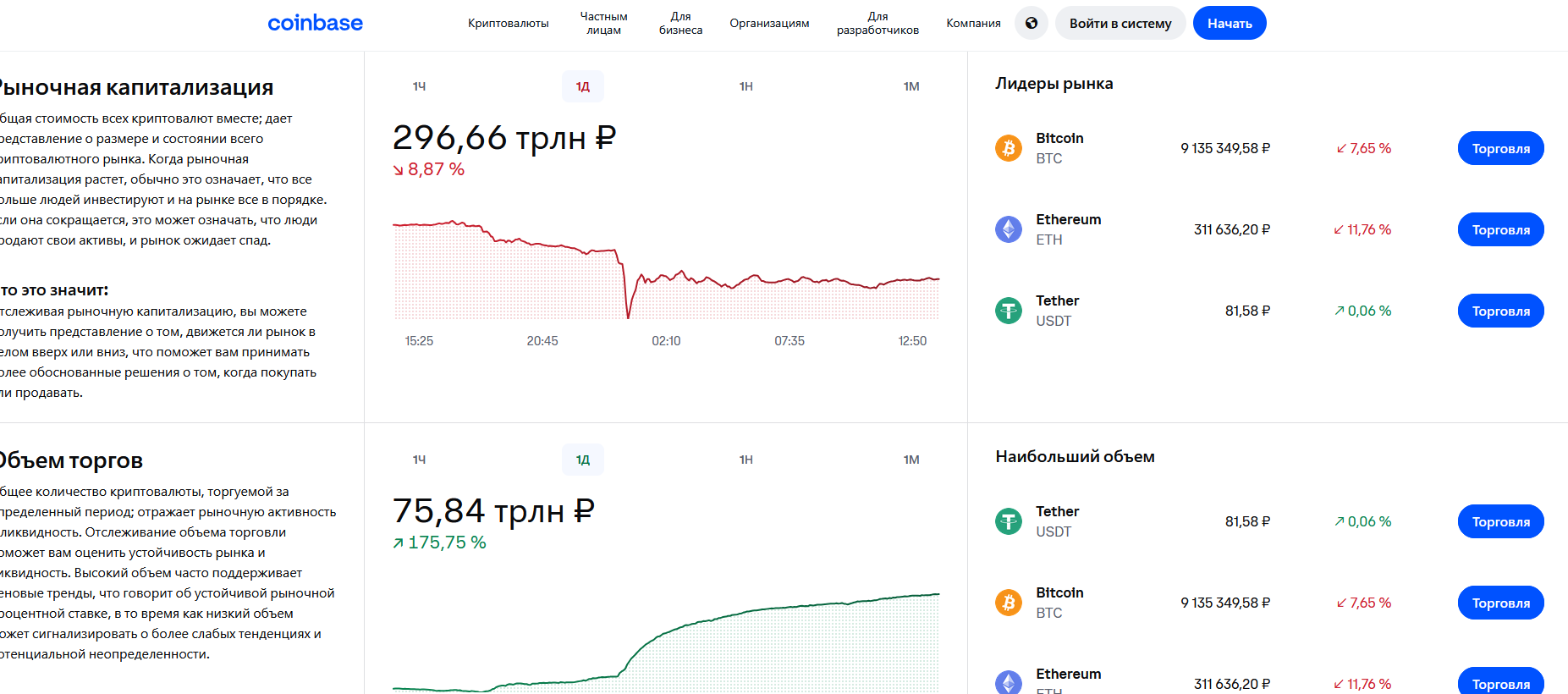The image size is (1568, 694).
Task: Click the Tether icon in Лидеры рынка
Action: pos(1009,311)
